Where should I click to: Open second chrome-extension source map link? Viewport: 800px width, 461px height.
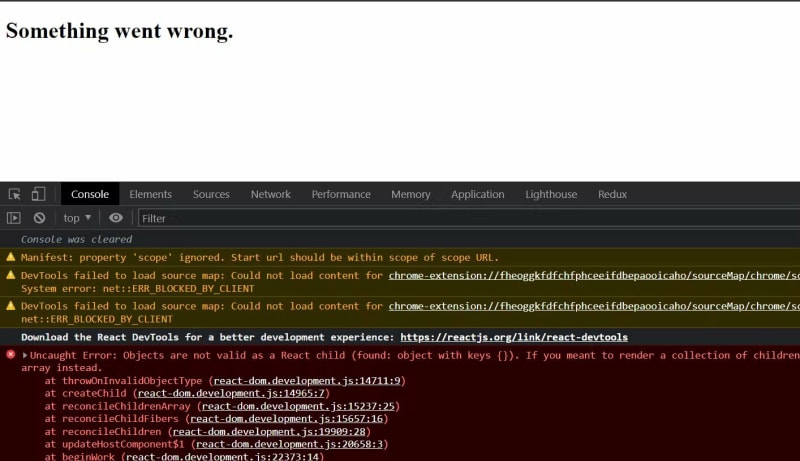[594, 306]
